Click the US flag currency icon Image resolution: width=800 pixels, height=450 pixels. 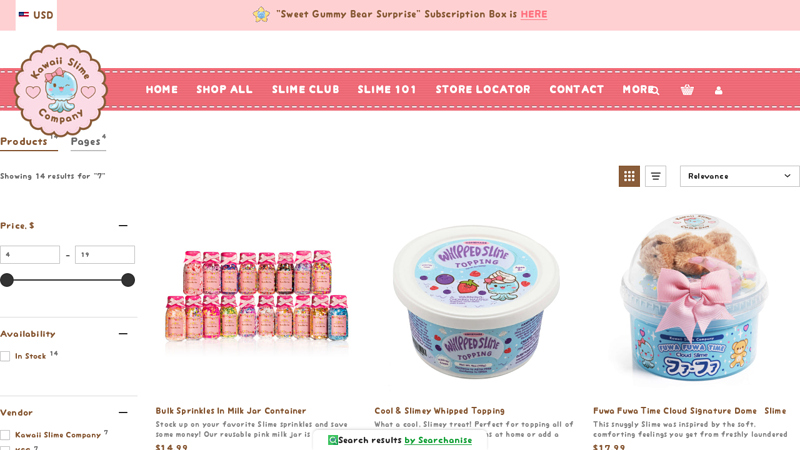[23, 15]
